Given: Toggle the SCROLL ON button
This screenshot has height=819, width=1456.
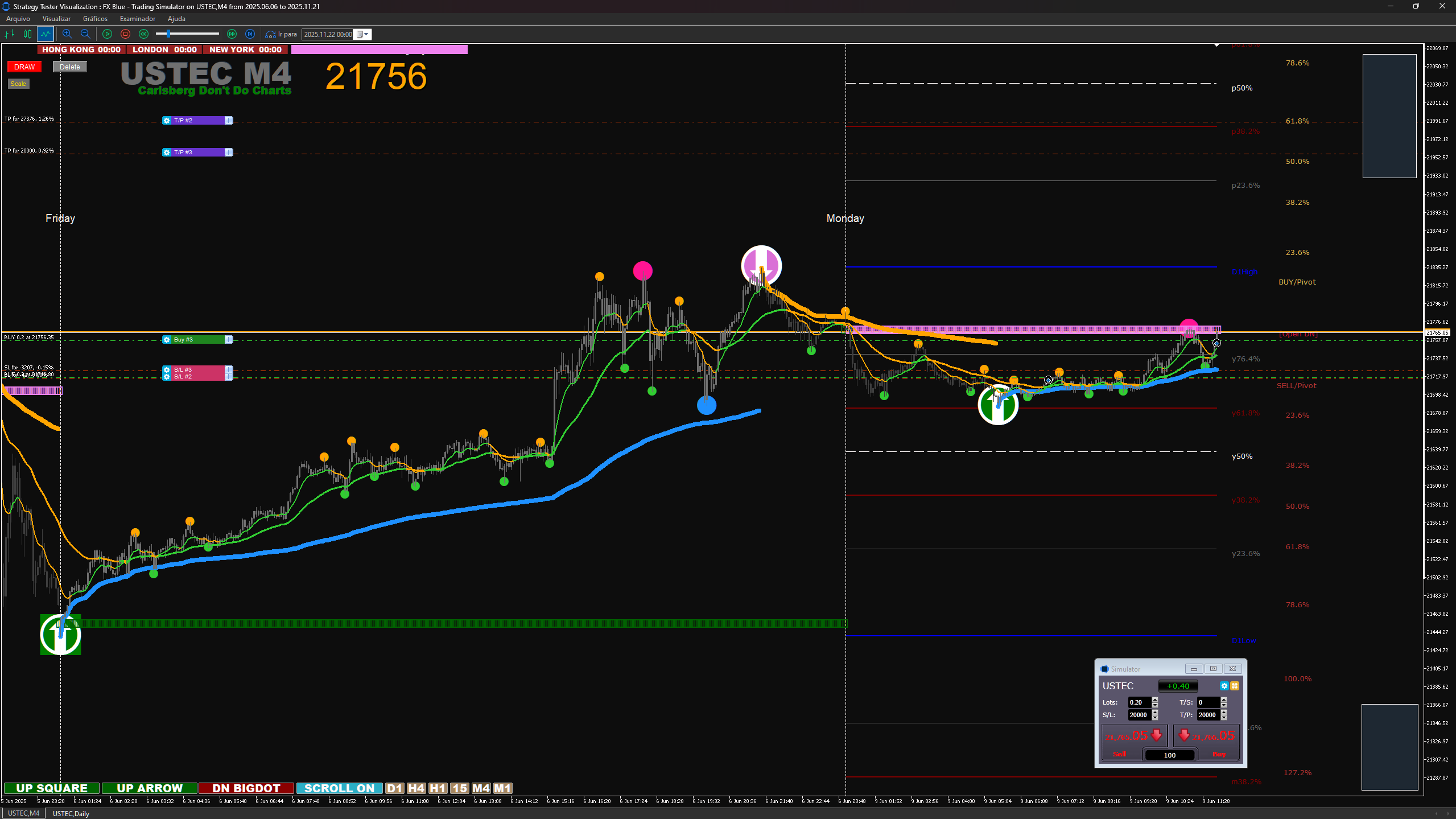Looking at the screenshot, I should 339,788.
